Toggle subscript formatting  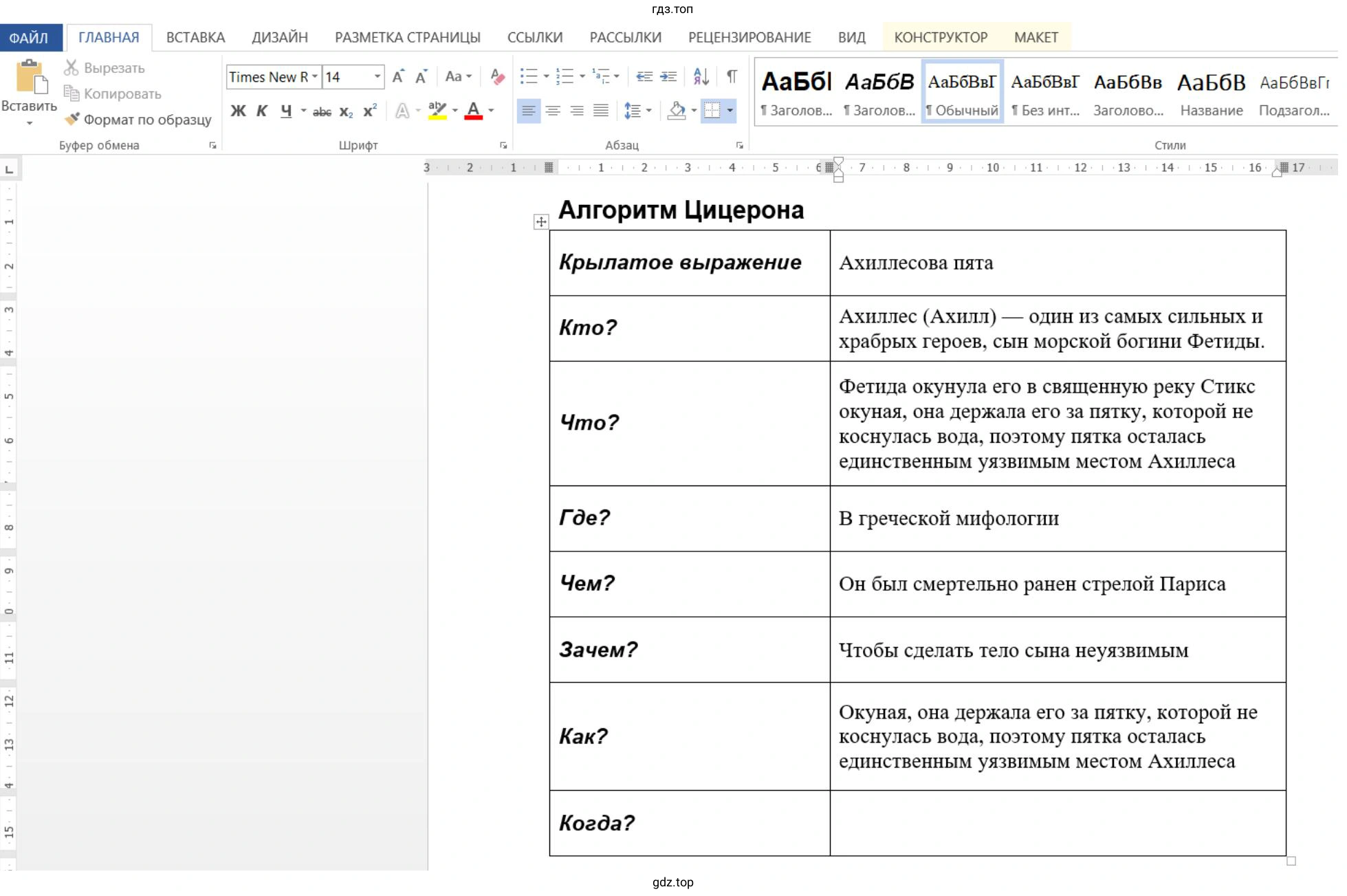click(x=347, y=111)
